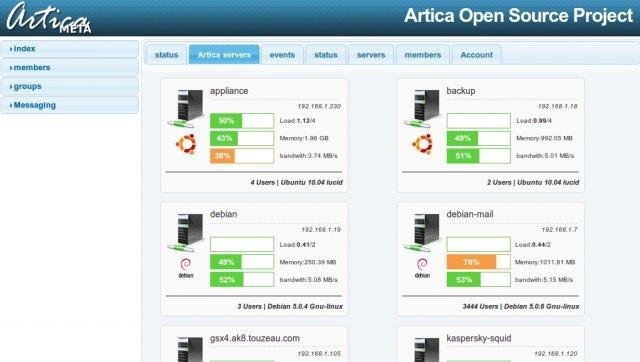
Task: Click the appliance 50% load progress bar
Action: click(242, 121)
